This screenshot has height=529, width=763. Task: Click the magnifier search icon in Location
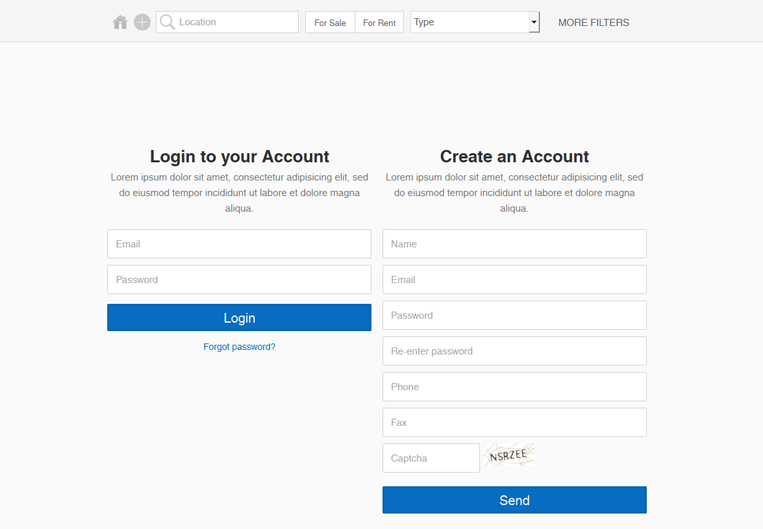pyautogui.click(x=167, y=22)
